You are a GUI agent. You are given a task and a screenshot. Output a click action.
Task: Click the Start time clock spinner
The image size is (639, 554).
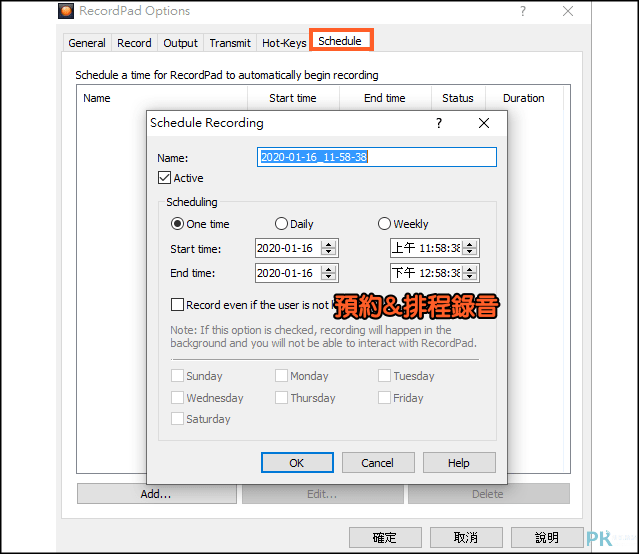[469, 248]
